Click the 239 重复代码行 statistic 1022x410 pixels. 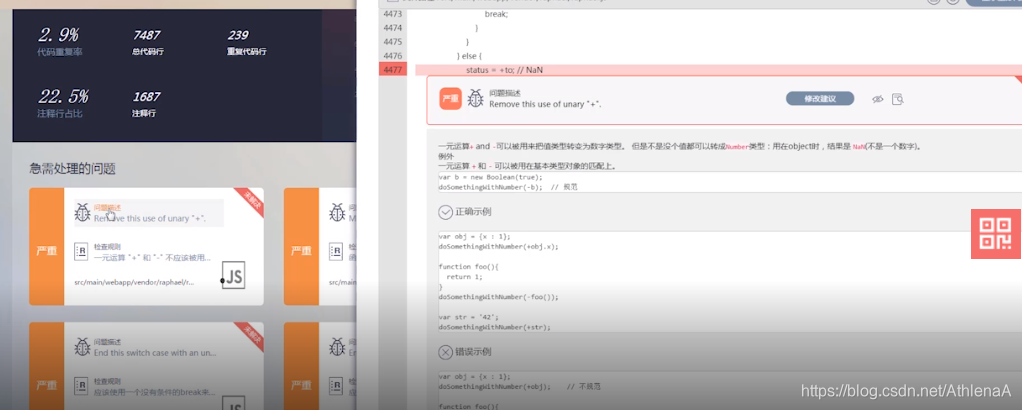[246, 42]
